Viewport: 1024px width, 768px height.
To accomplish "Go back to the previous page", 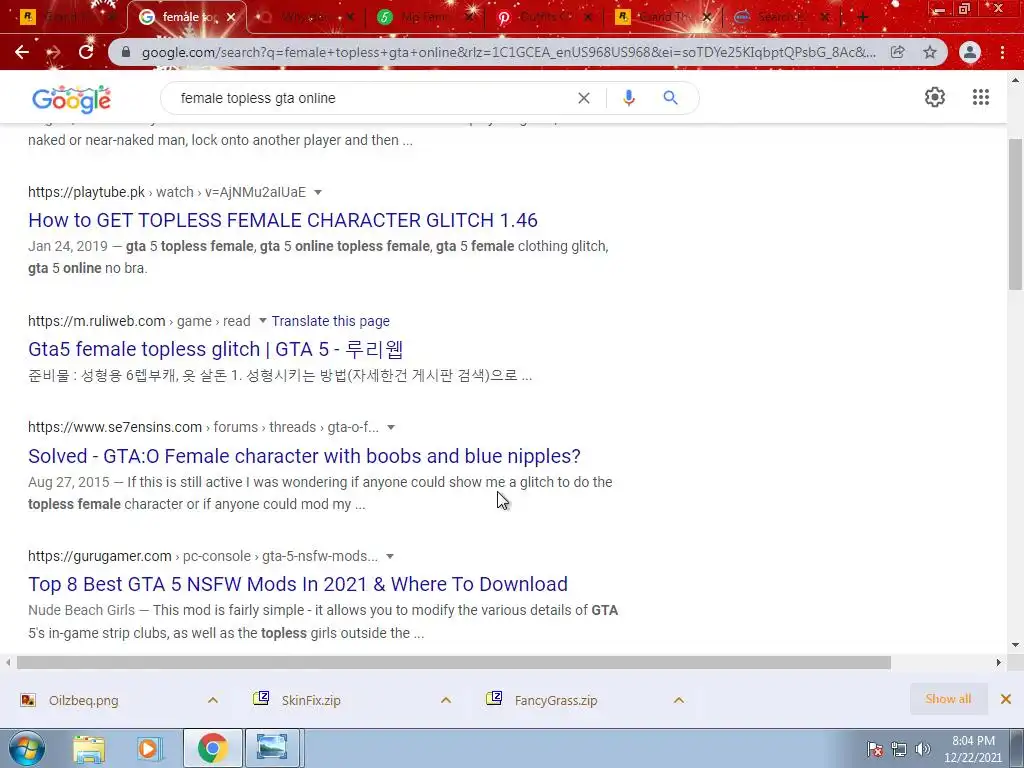I will 22,52.
